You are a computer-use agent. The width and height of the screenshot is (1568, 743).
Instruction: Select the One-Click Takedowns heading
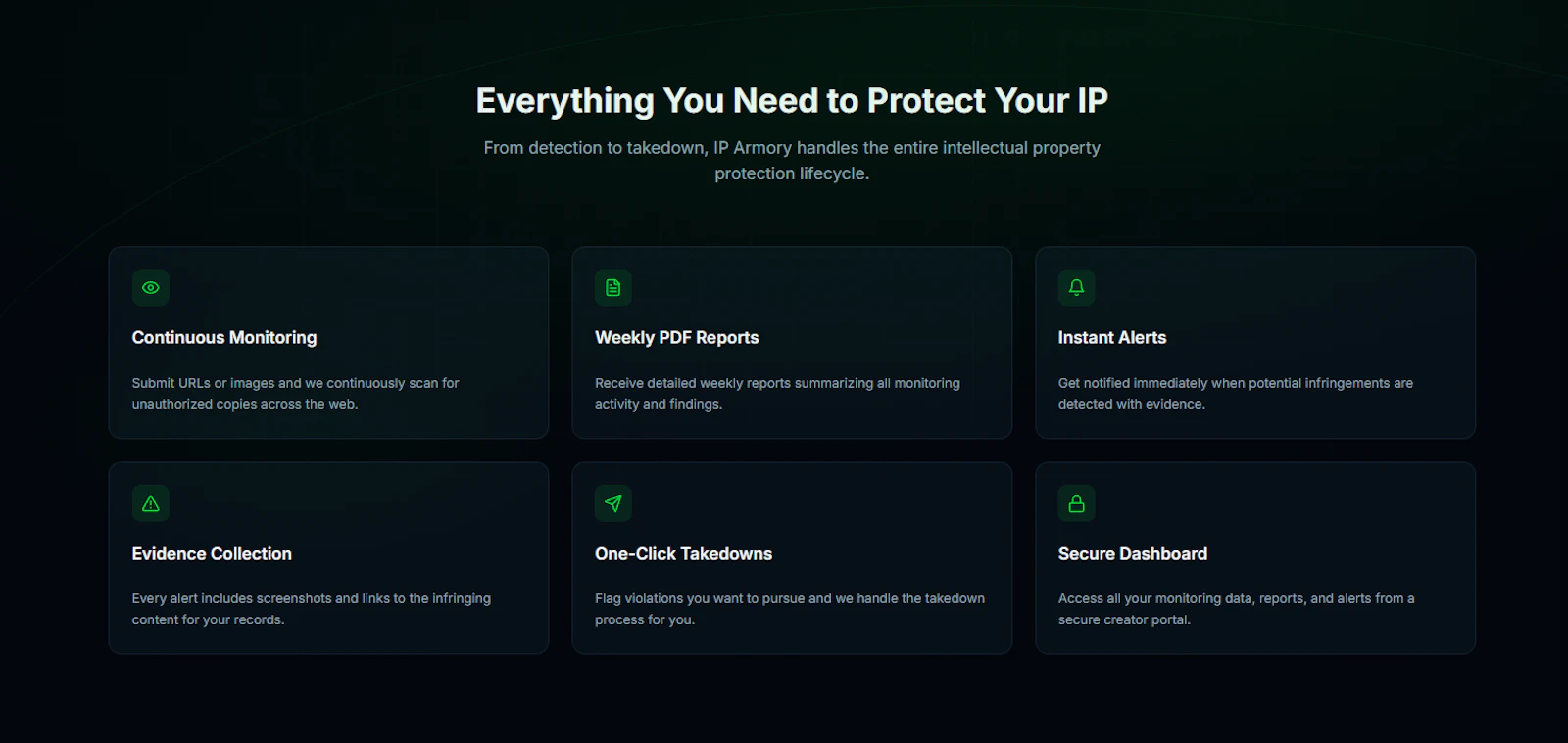[684, 554]
